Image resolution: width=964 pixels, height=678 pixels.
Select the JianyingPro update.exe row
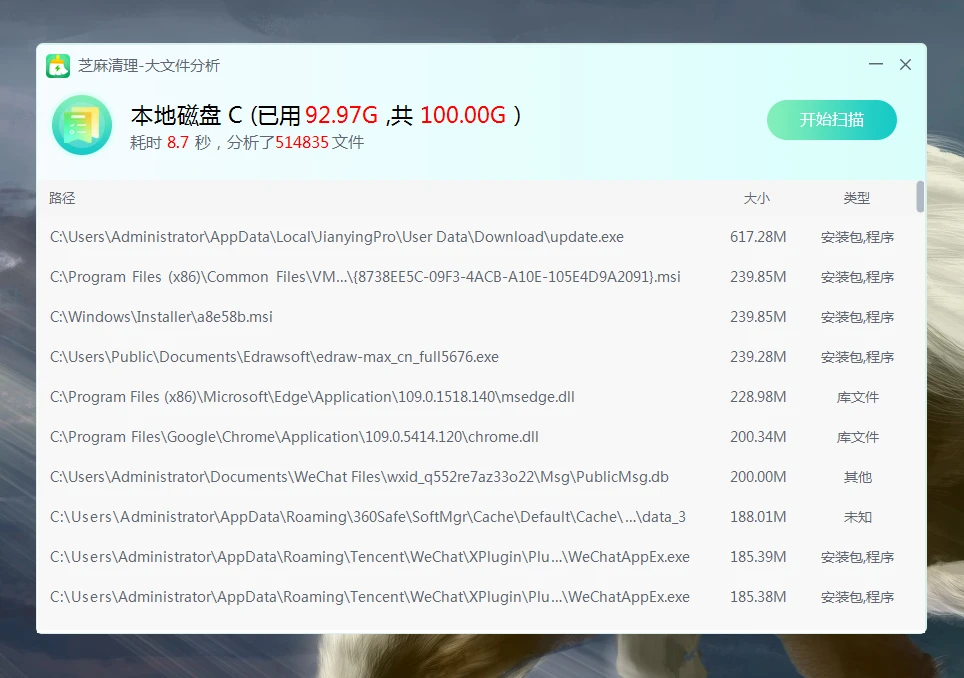tap(336, 237)
